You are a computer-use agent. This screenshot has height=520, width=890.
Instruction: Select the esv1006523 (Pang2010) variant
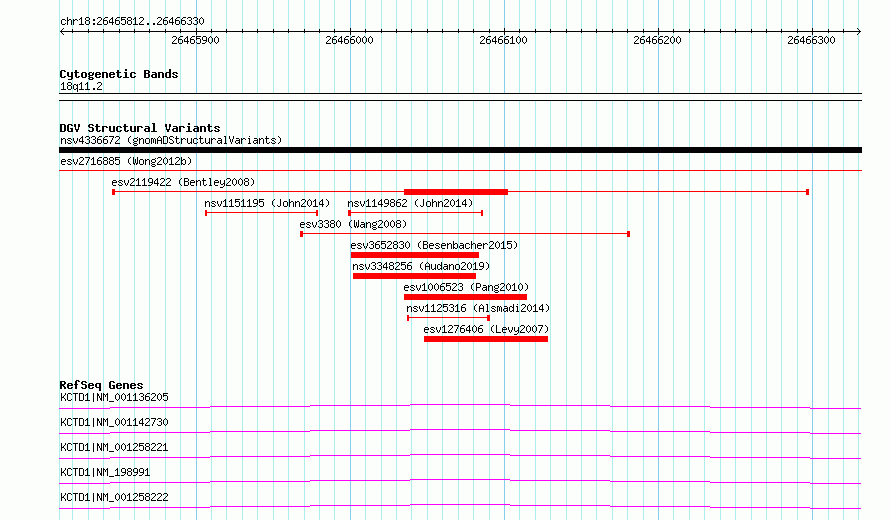466,287
